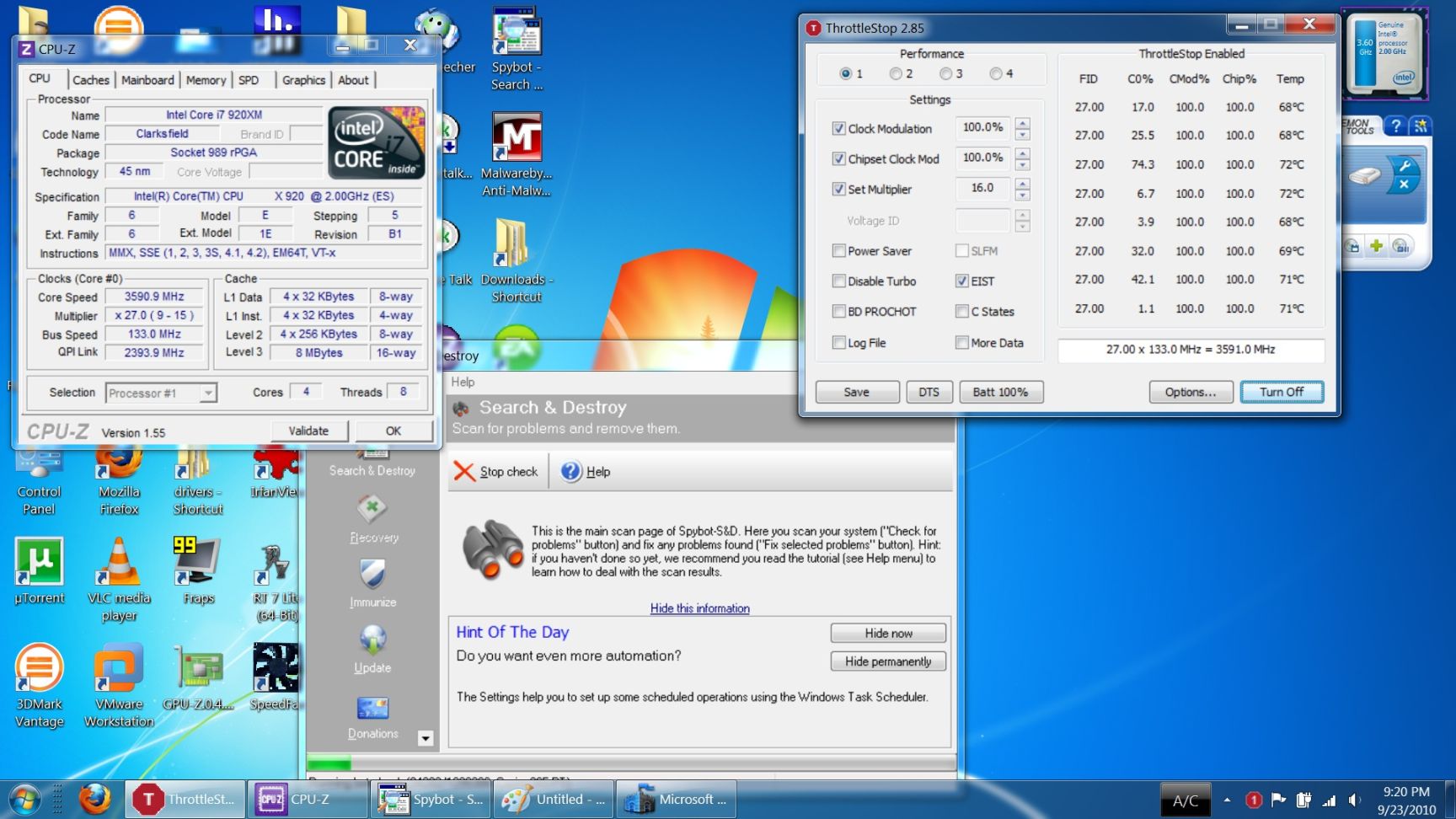Open ThrottleStop Options button
The width and height of the screenshot is (1456, 819).
click(x=1191, y=392)
